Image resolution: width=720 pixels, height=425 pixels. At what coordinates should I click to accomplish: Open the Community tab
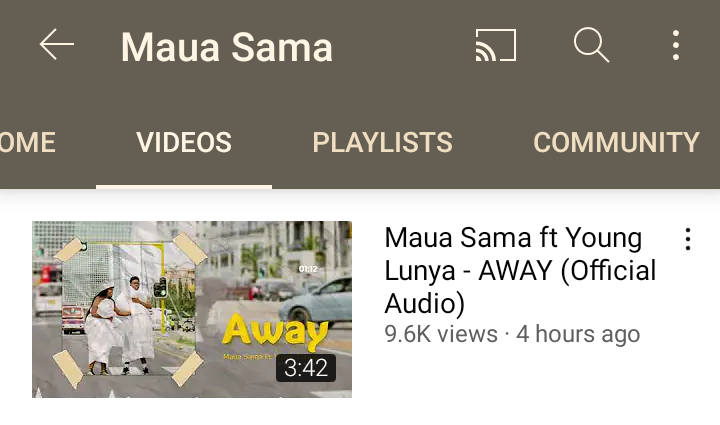(x=616, y=142)
